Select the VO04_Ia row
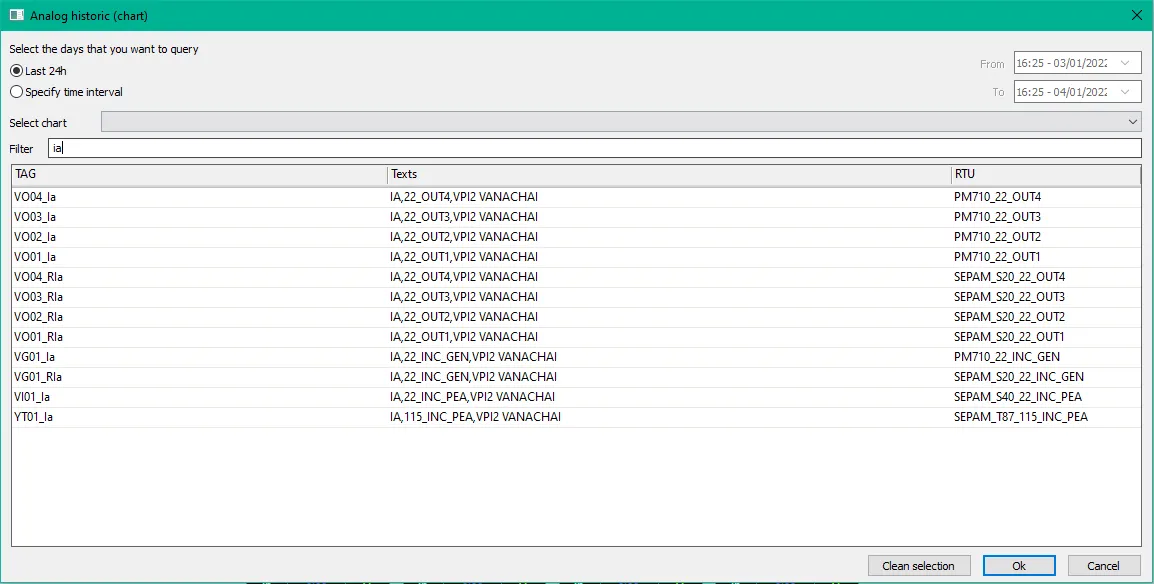Screen dimensions: 1154x584 click(576, 197)
